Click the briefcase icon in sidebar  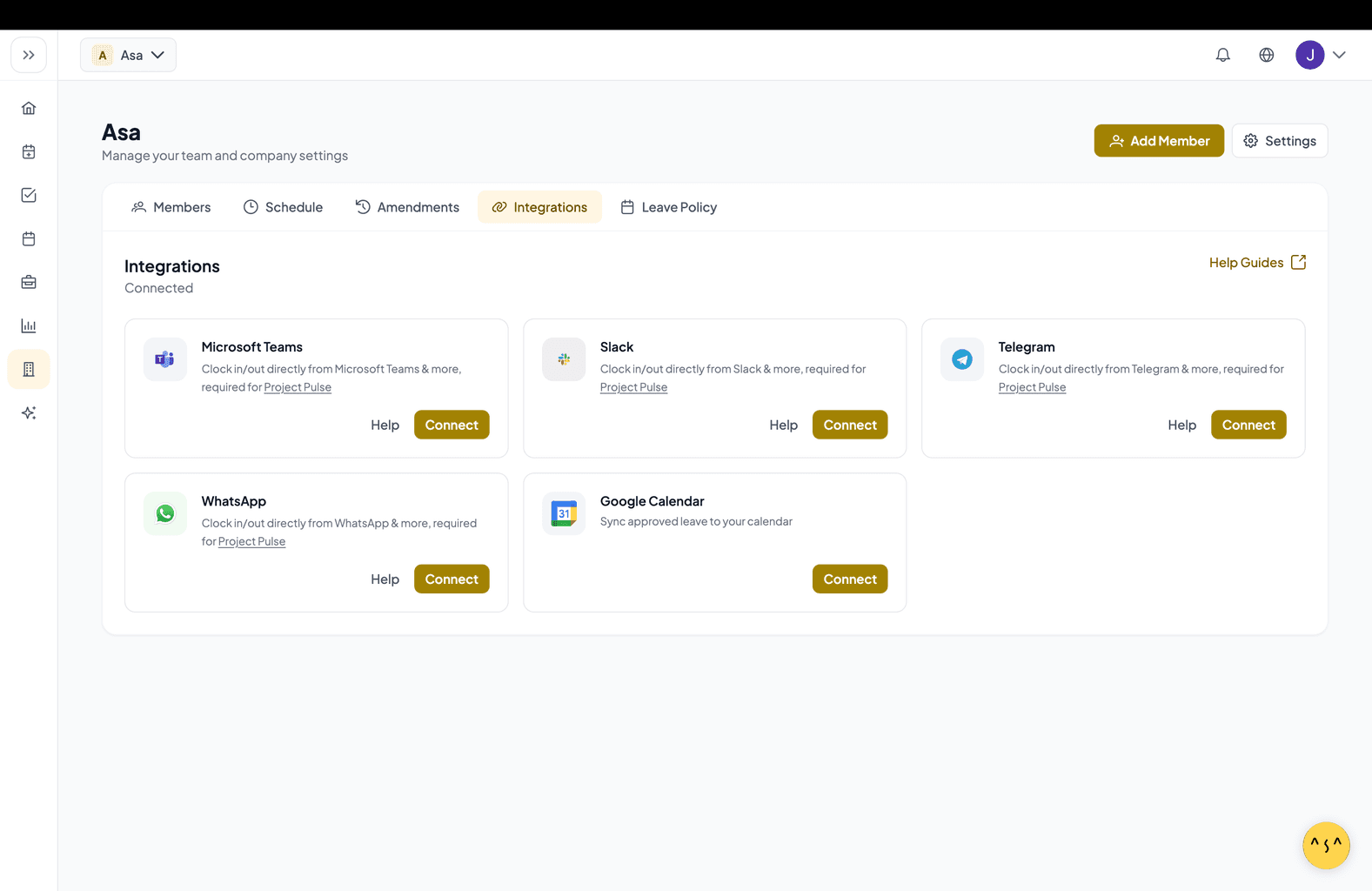[29, 283]
